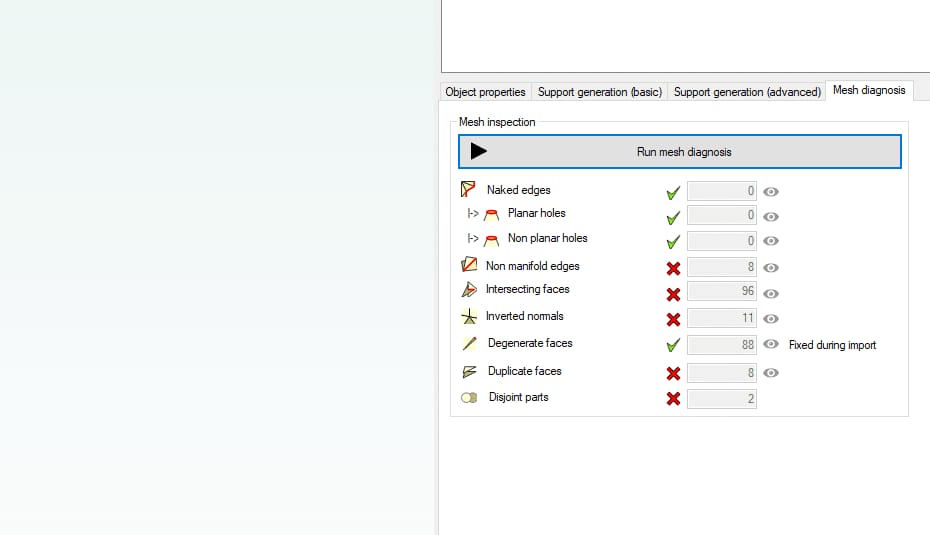Click the 'Non manifold edges' label
The width and height of the screenshot is (930, 535).
point(533,266)
